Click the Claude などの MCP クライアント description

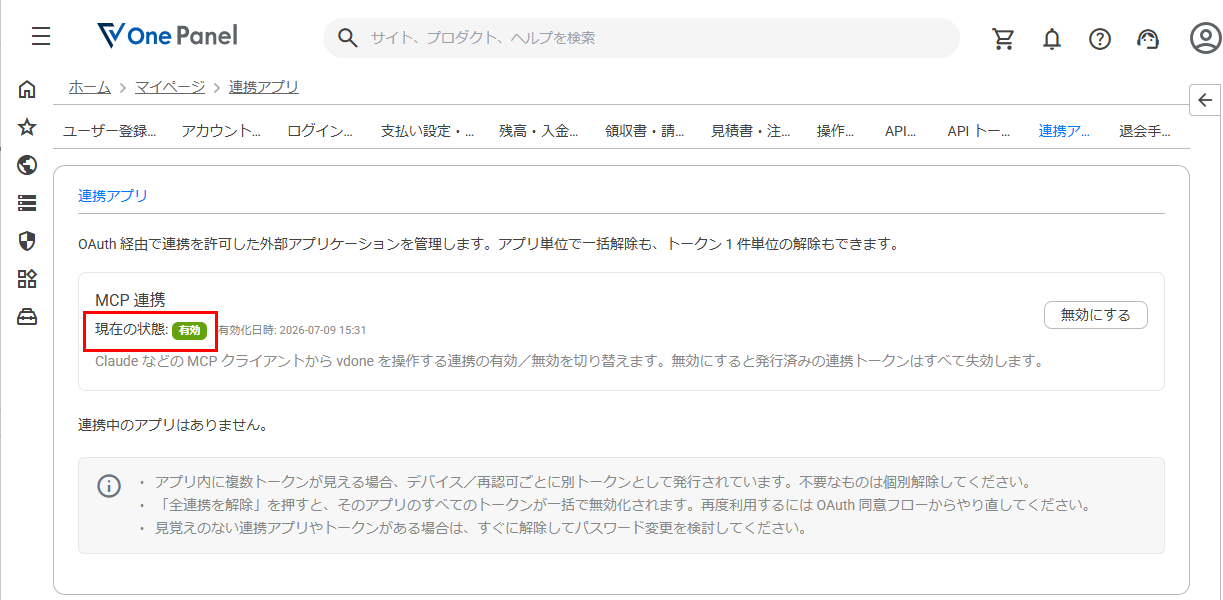click(x=569, y=361)
